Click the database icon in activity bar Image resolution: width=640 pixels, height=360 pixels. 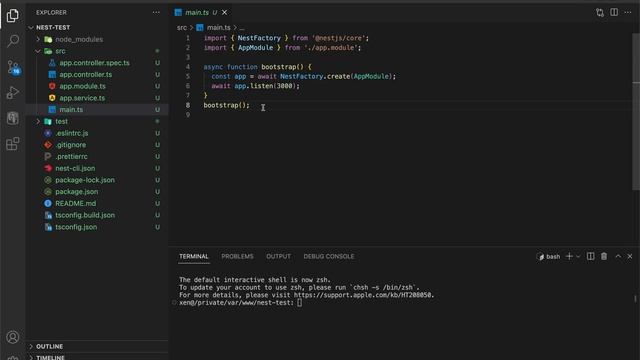click(13, 118)
